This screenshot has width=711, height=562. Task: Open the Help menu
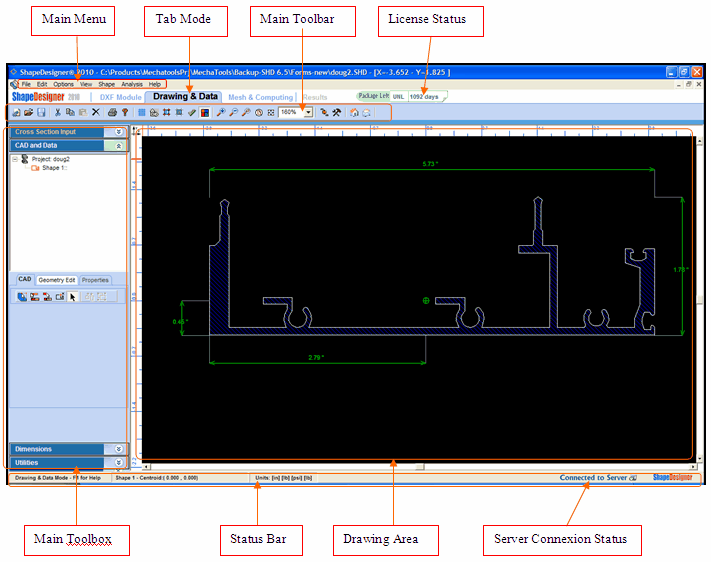pos(155,84)
